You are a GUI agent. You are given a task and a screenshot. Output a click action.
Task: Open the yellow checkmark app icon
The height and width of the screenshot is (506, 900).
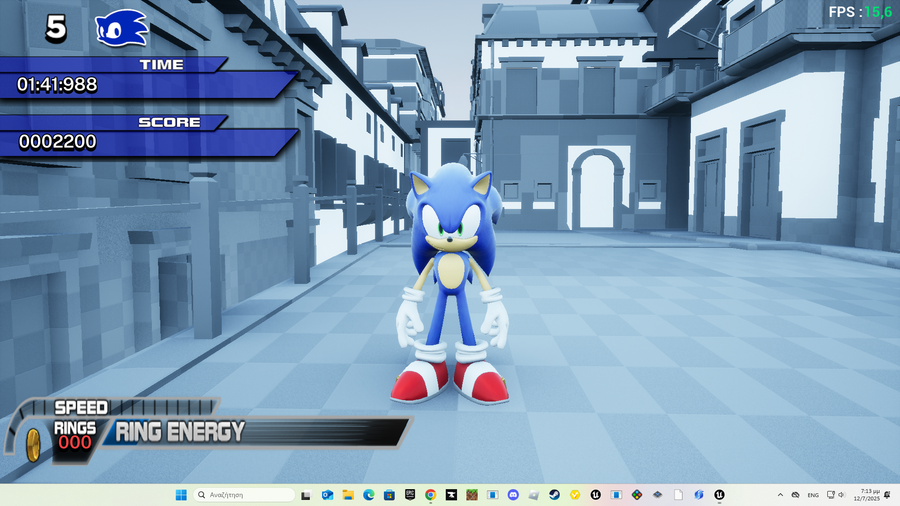[575, 495]
